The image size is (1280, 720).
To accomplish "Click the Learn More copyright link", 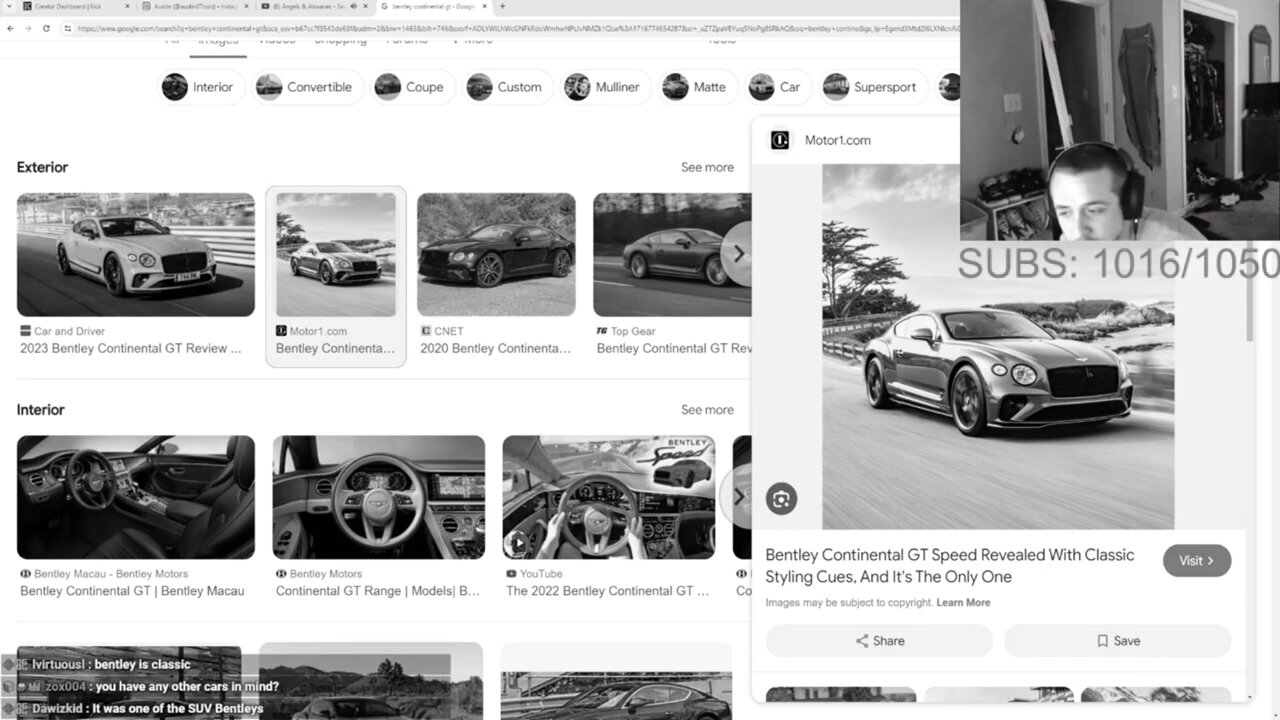I will [963, 603].
